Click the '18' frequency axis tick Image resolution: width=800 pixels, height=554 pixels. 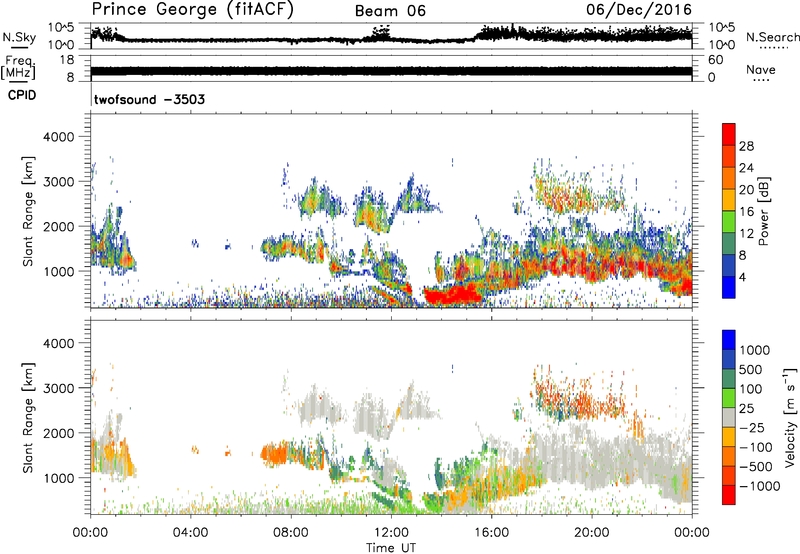67,60
